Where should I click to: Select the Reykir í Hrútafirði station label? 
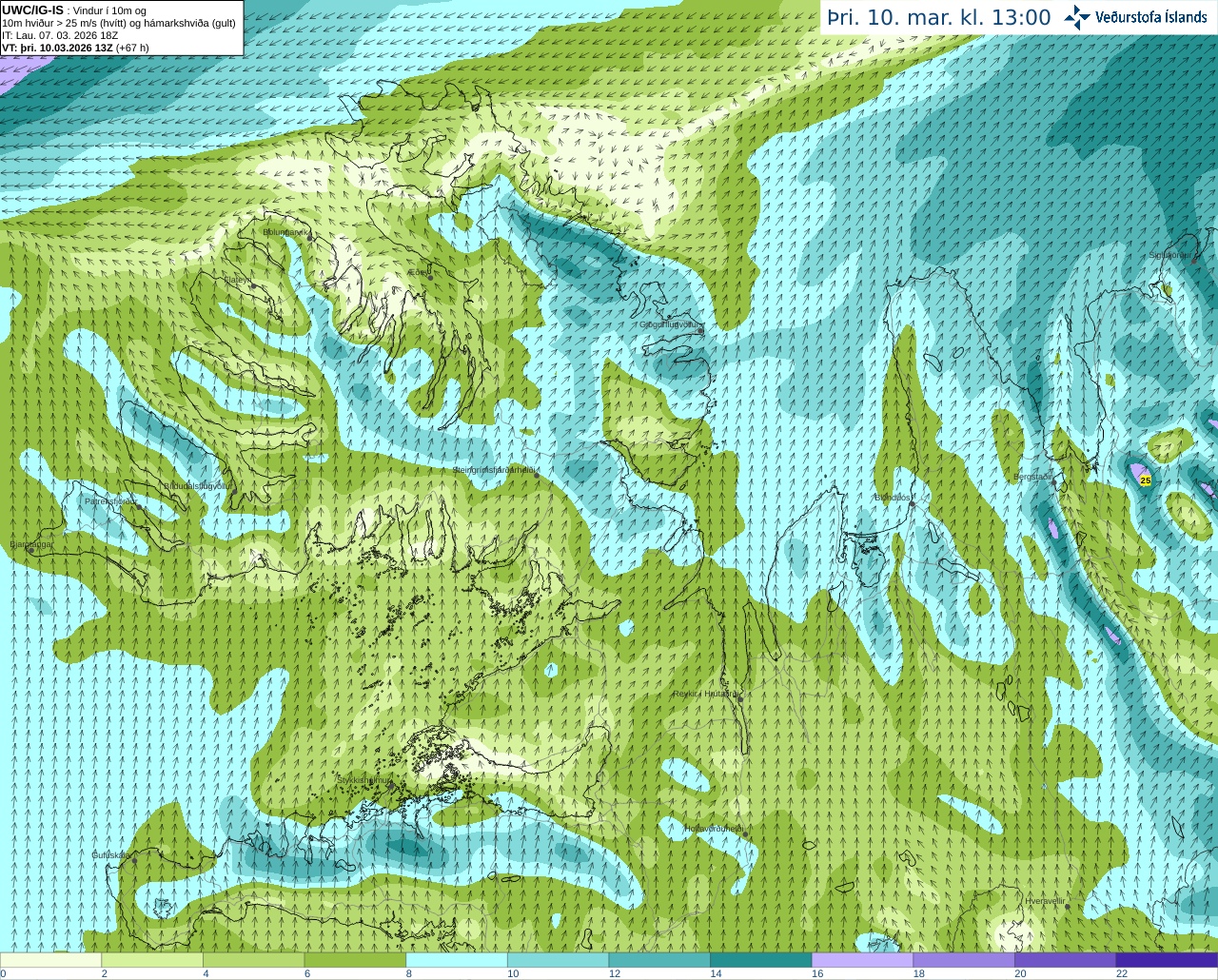705,695
